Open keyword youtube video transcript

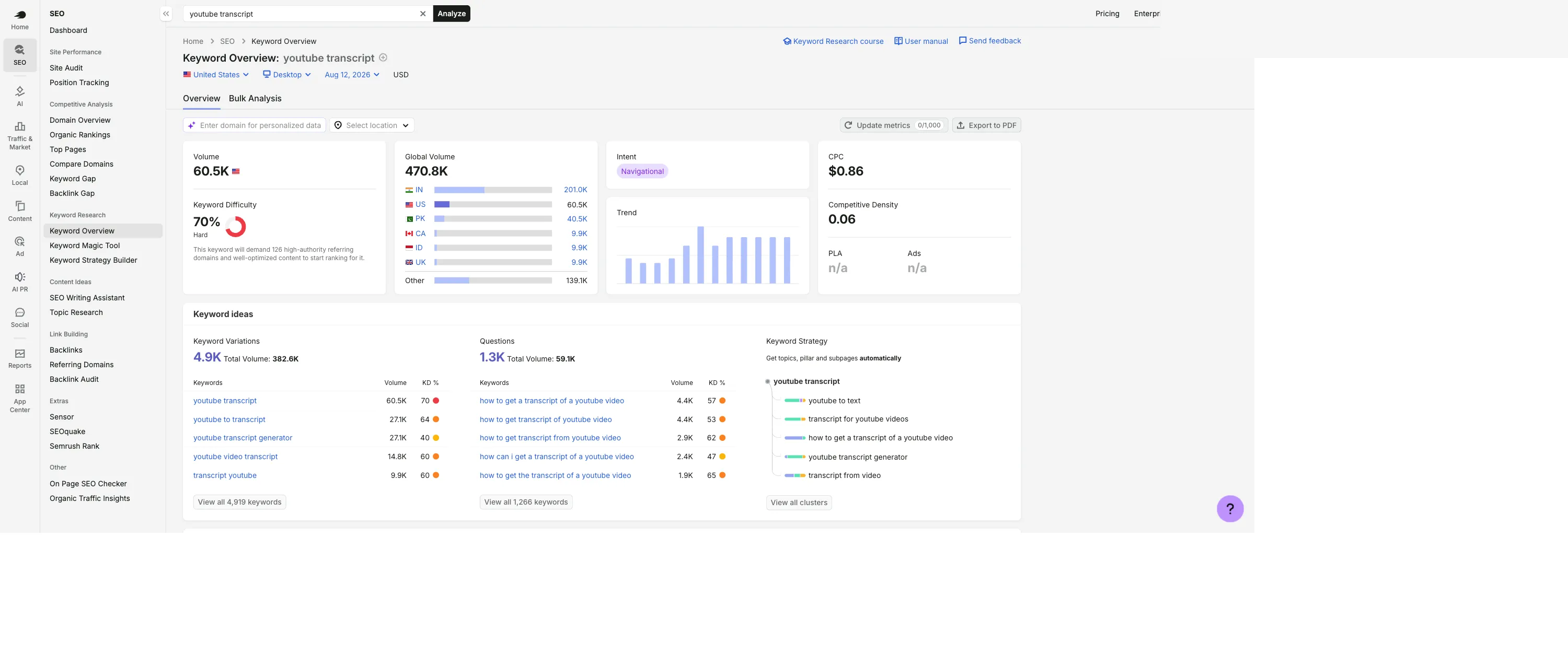(x=235, y=457)
